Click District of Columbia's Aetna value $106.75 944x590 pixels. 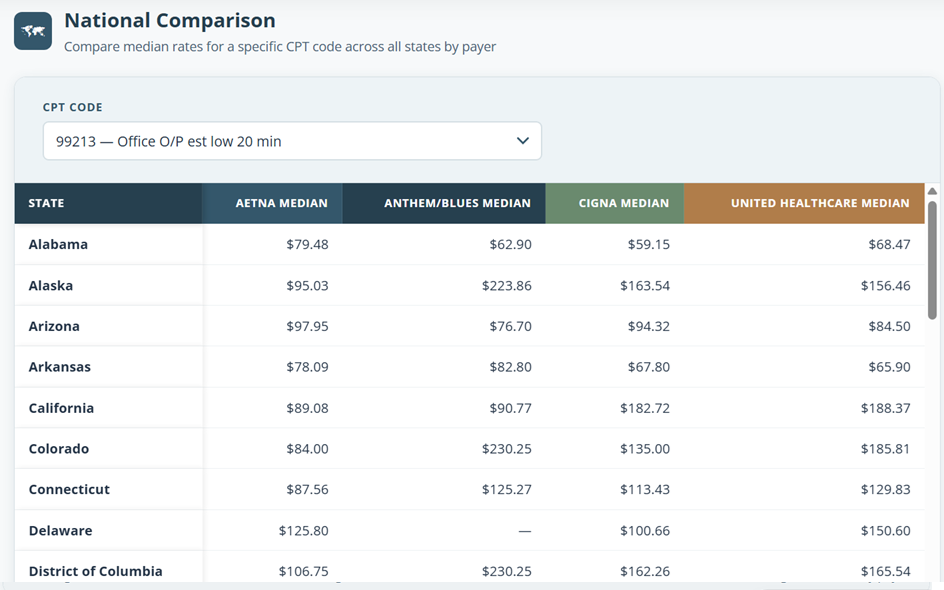coord(303,571)
